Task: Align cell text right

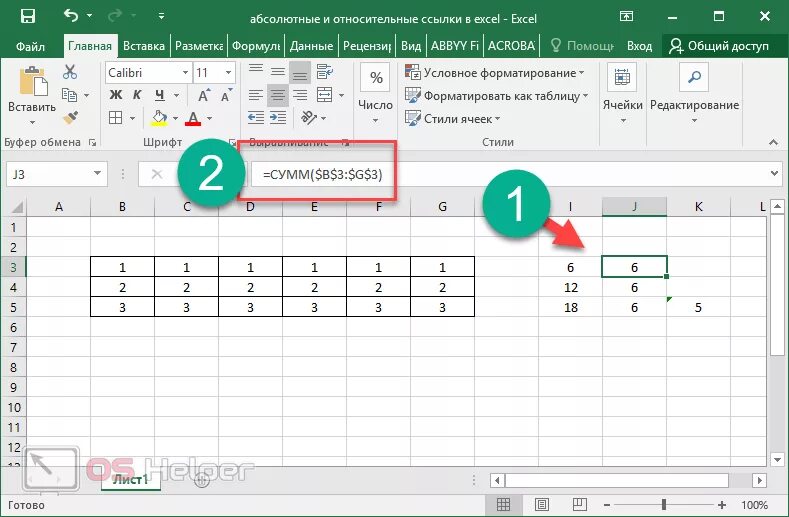Action: pos(300,95)
